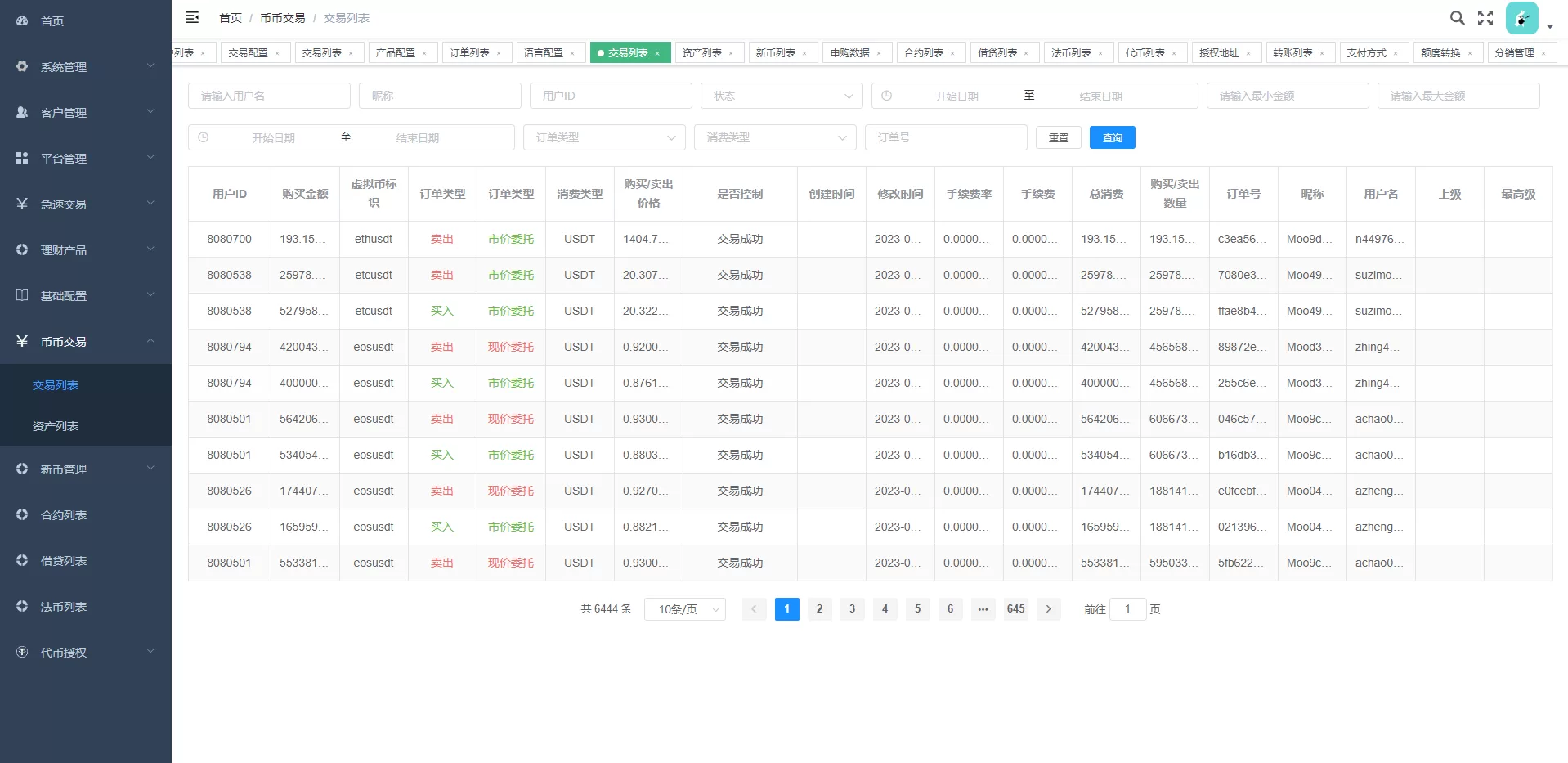Close the active 交易列表 tab
The height and width of the screenshot is (763, 1568).
tap(657, 53)
